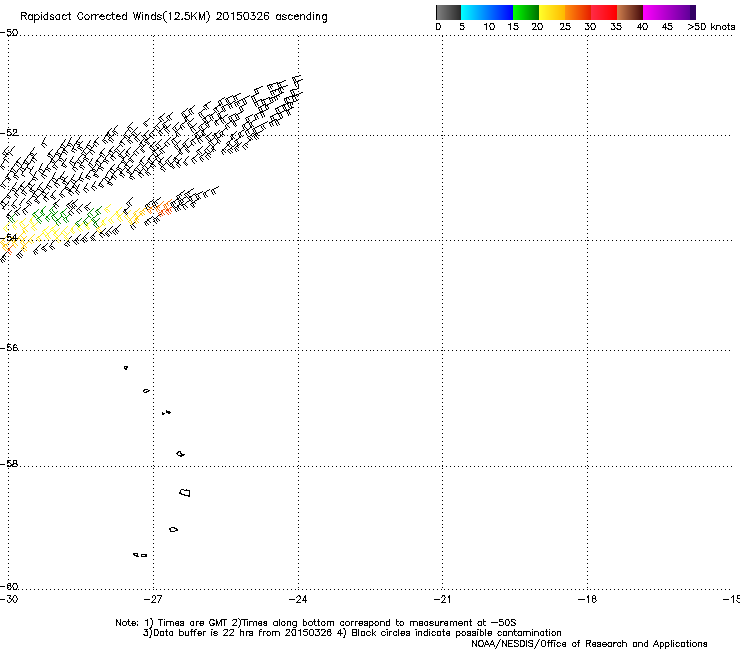This screenshot has height=650, width=740.
Task: Click the legend value '45'
Action: coord(667,27)
